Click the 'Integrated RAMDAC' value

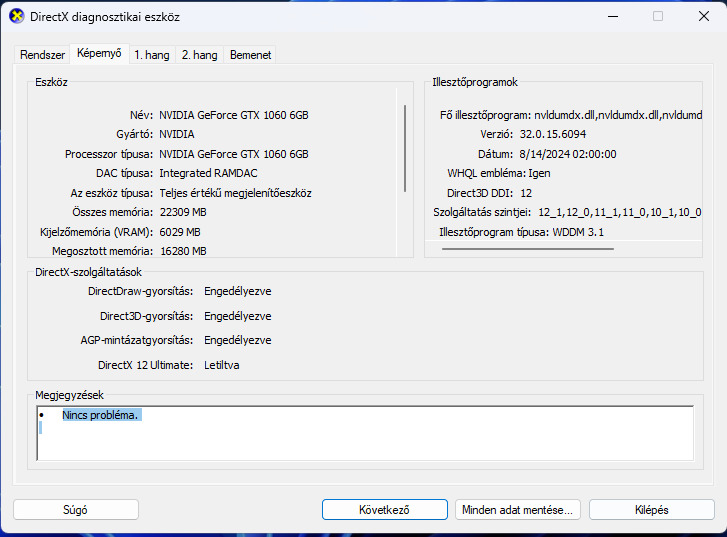(208, 173)
